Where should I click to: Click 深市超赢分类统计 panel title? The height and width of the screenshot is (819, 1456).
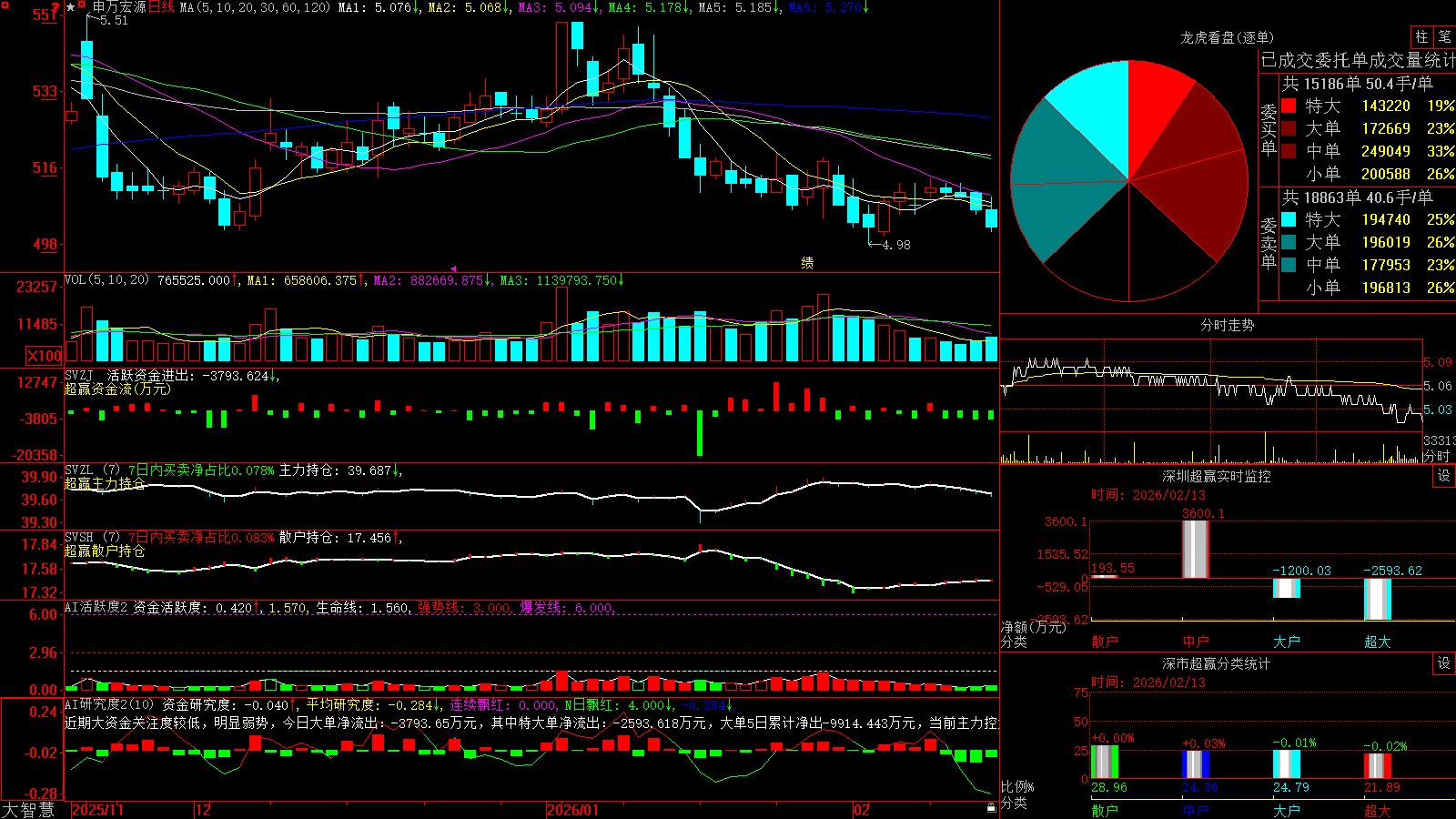[1216, 663]
